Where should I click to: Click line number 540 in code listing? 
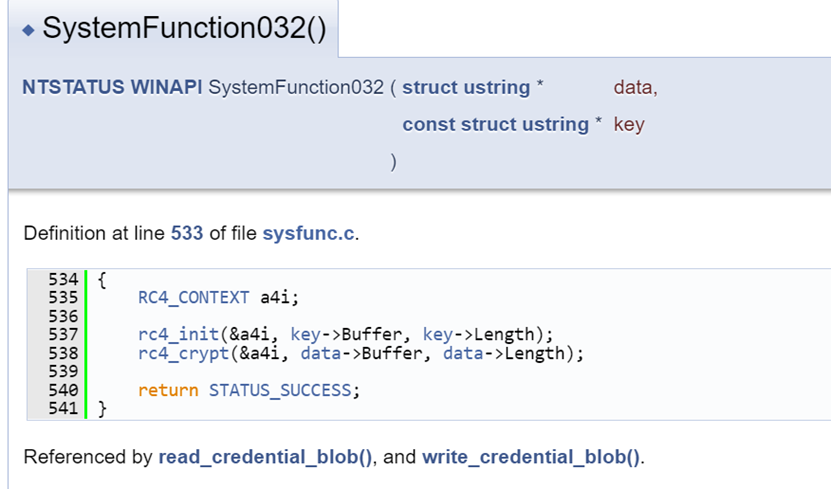(63, 390)
